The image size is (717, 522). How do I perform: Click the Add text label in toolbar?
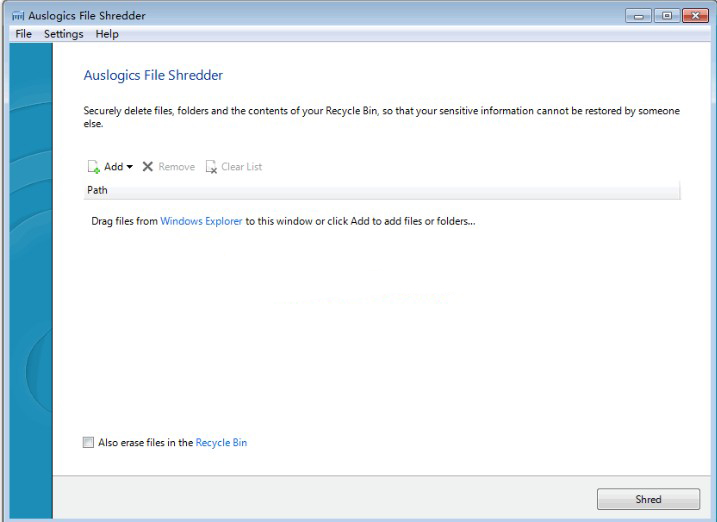click(113, 167)
